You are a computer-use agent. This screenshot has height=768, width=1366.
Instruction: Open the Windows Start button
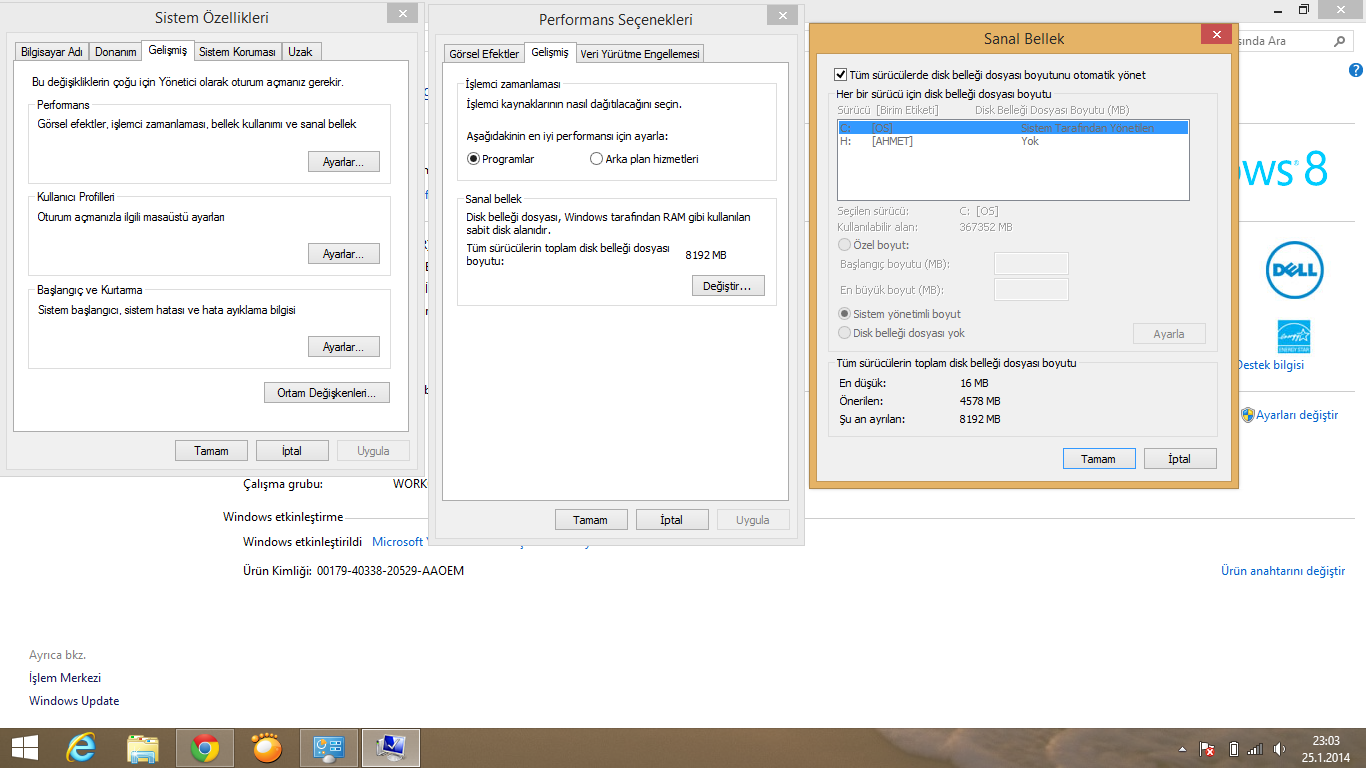[24, 748]
